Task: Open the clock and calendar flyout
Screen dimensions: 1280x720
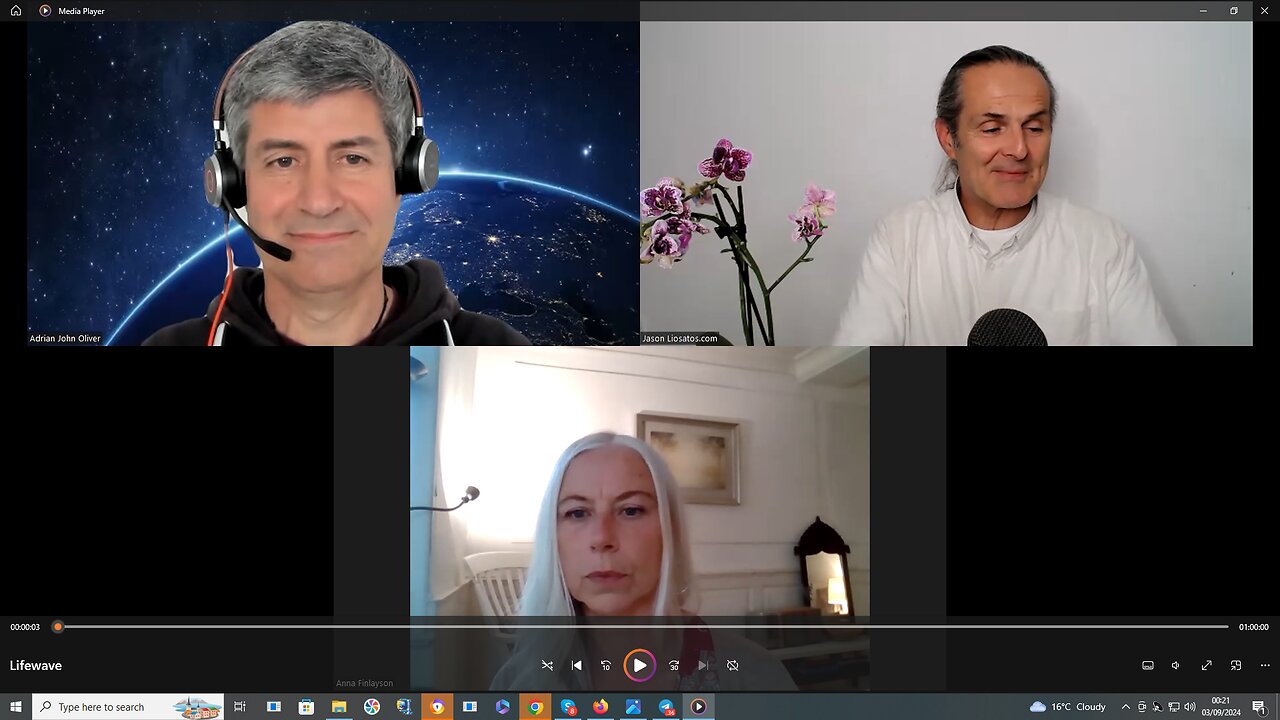Action: [1220, 707]
